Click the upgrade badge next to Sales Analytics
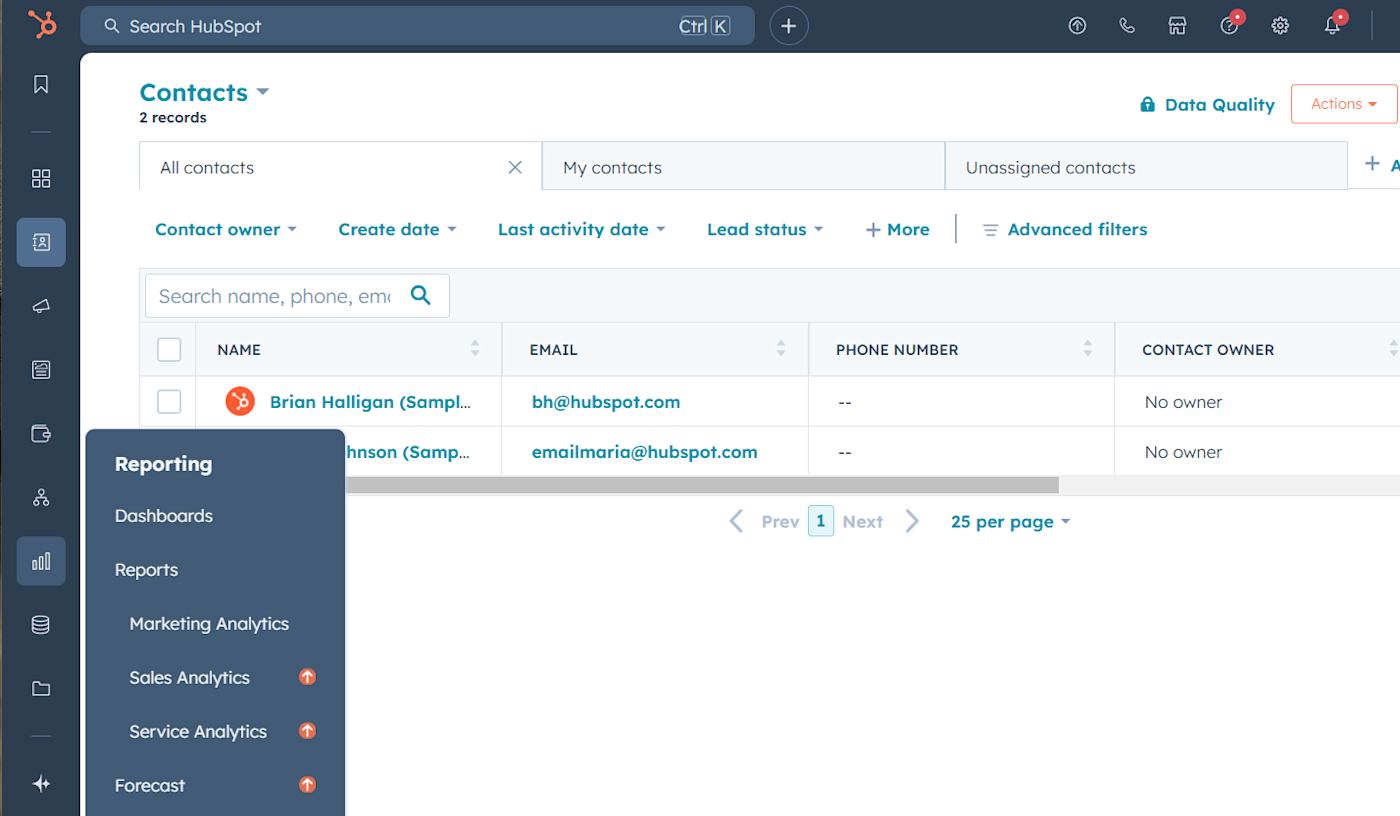1400x816 pixels. [x=308, y=677]
